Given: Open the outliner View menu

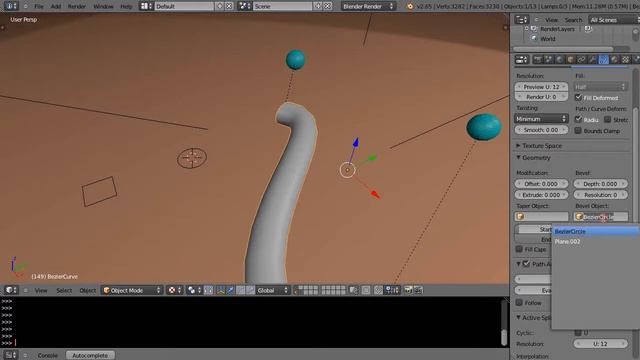Looking at the screenshot, I should pos(551,20).
